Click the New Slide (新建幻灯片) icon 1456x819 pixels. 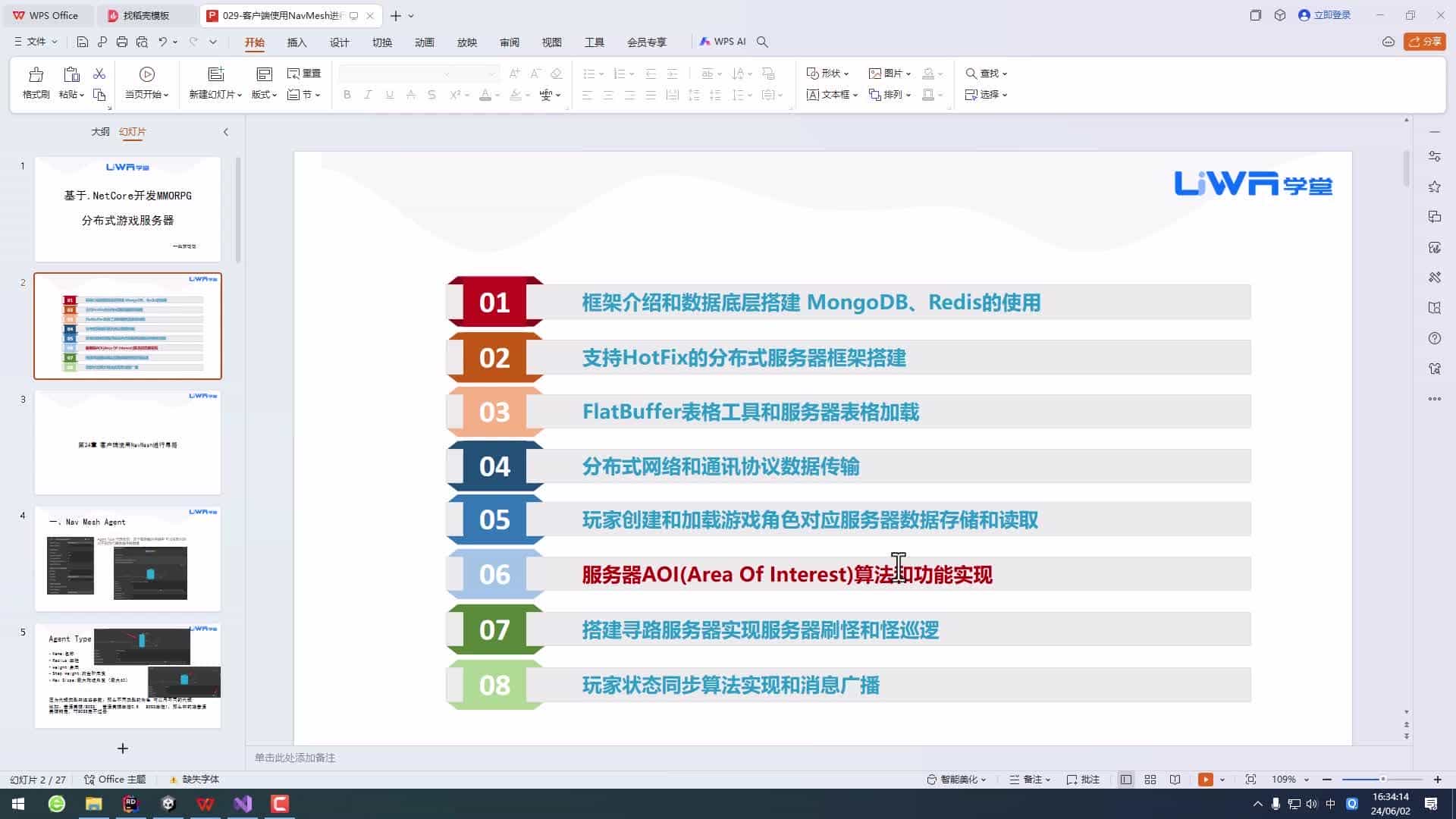[215, 74]
